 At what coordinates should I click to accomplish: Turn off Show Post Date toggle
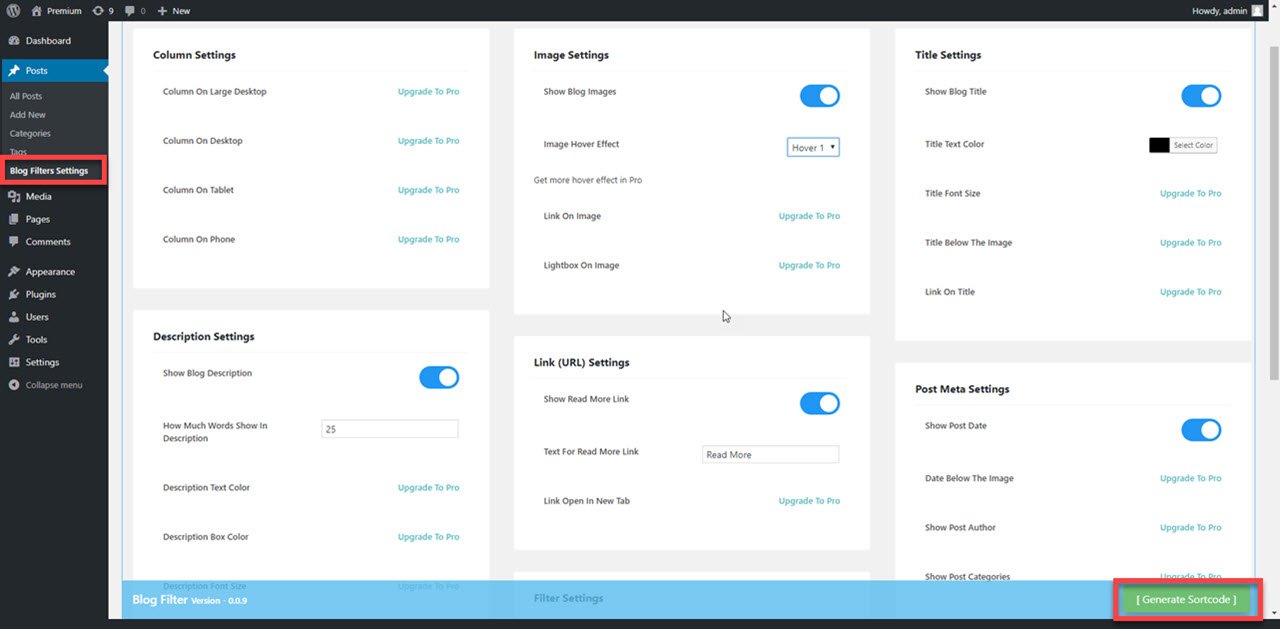pyautogui.click(x=1201, y=430)
